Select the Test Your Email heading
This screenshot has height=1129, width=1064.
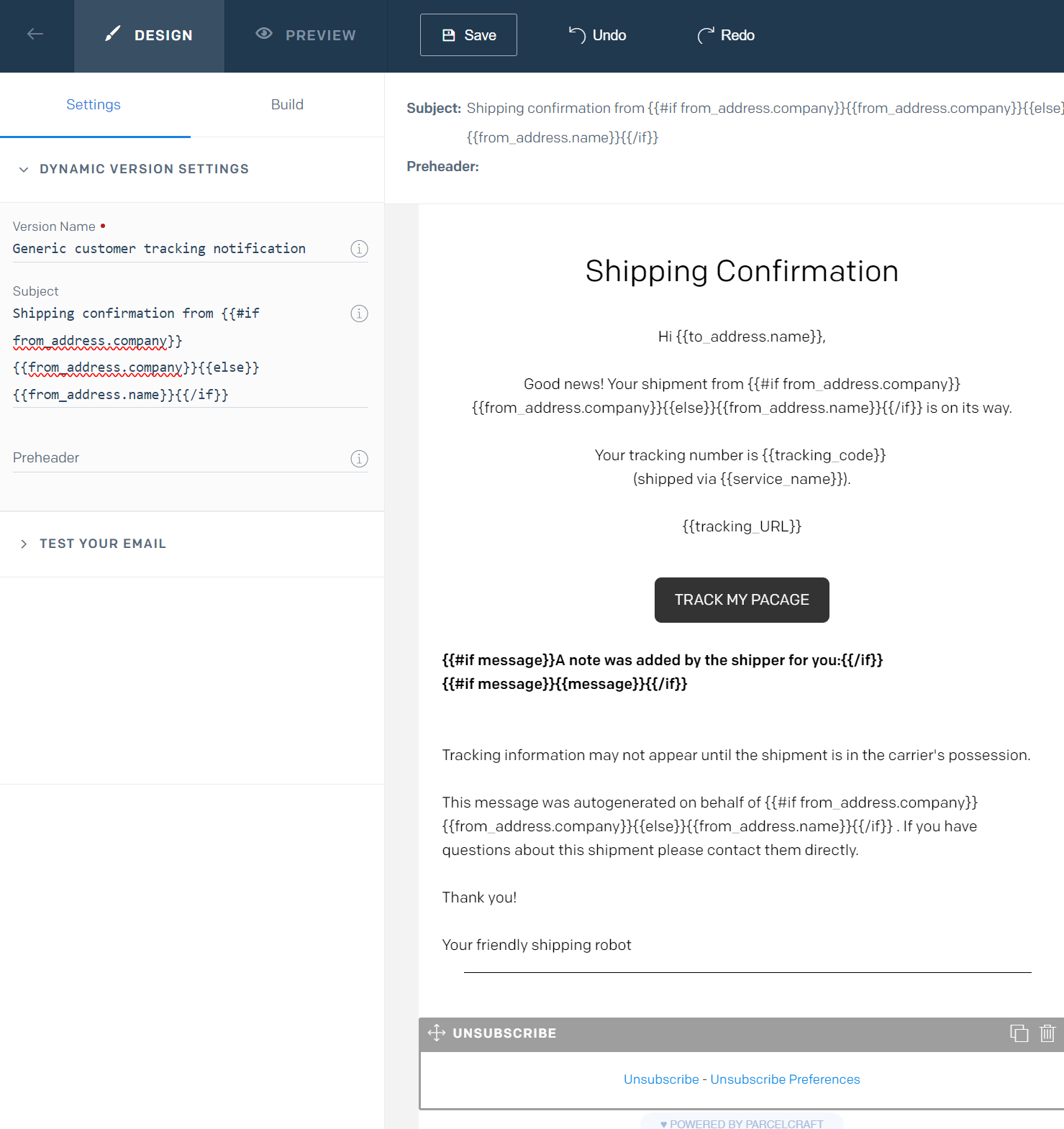coord(103,544)
